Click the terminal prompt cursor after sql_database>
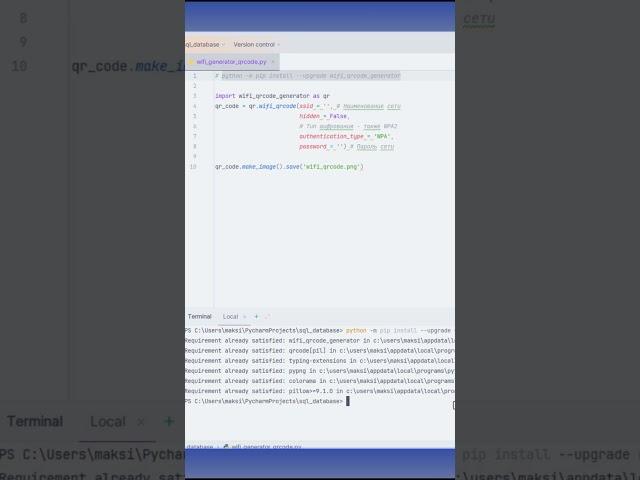Screen dimensions: 640x480 coord(347,401)
